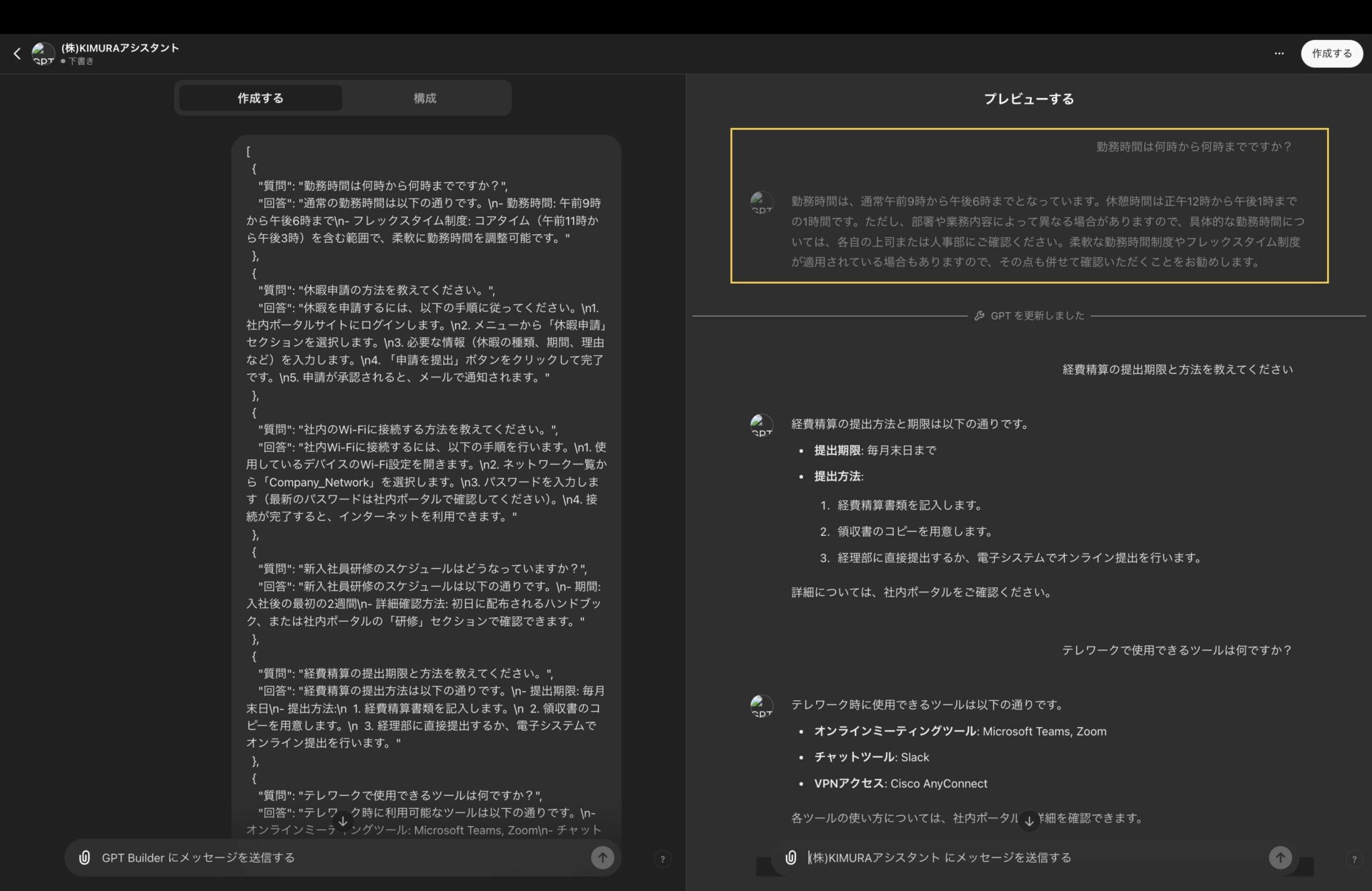This screenshot has height=891, width=1372.
Task: Click JSON line "質問": "休暇申請の方法を教えてください。"
Action: coord(377,290)
